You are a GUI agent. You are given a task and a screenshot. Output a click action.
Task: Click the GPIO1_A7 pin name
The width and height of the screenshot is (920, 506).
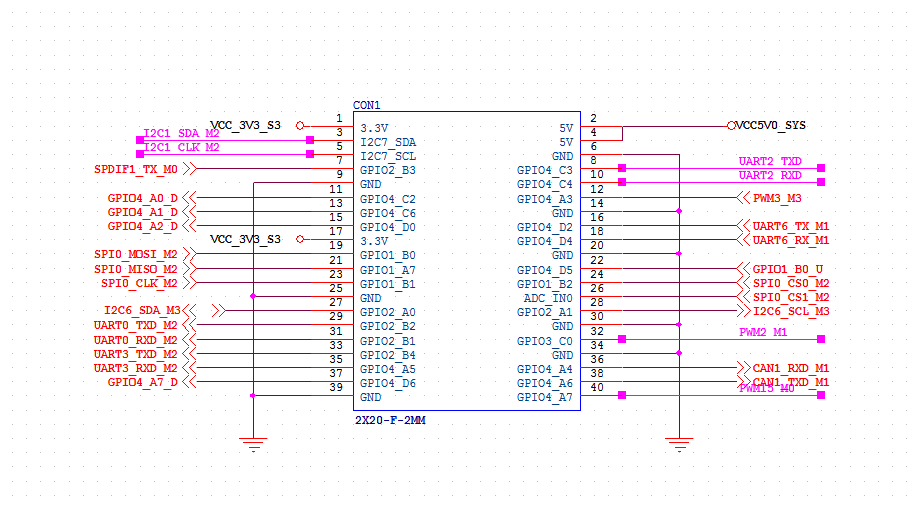click(388, 271)
